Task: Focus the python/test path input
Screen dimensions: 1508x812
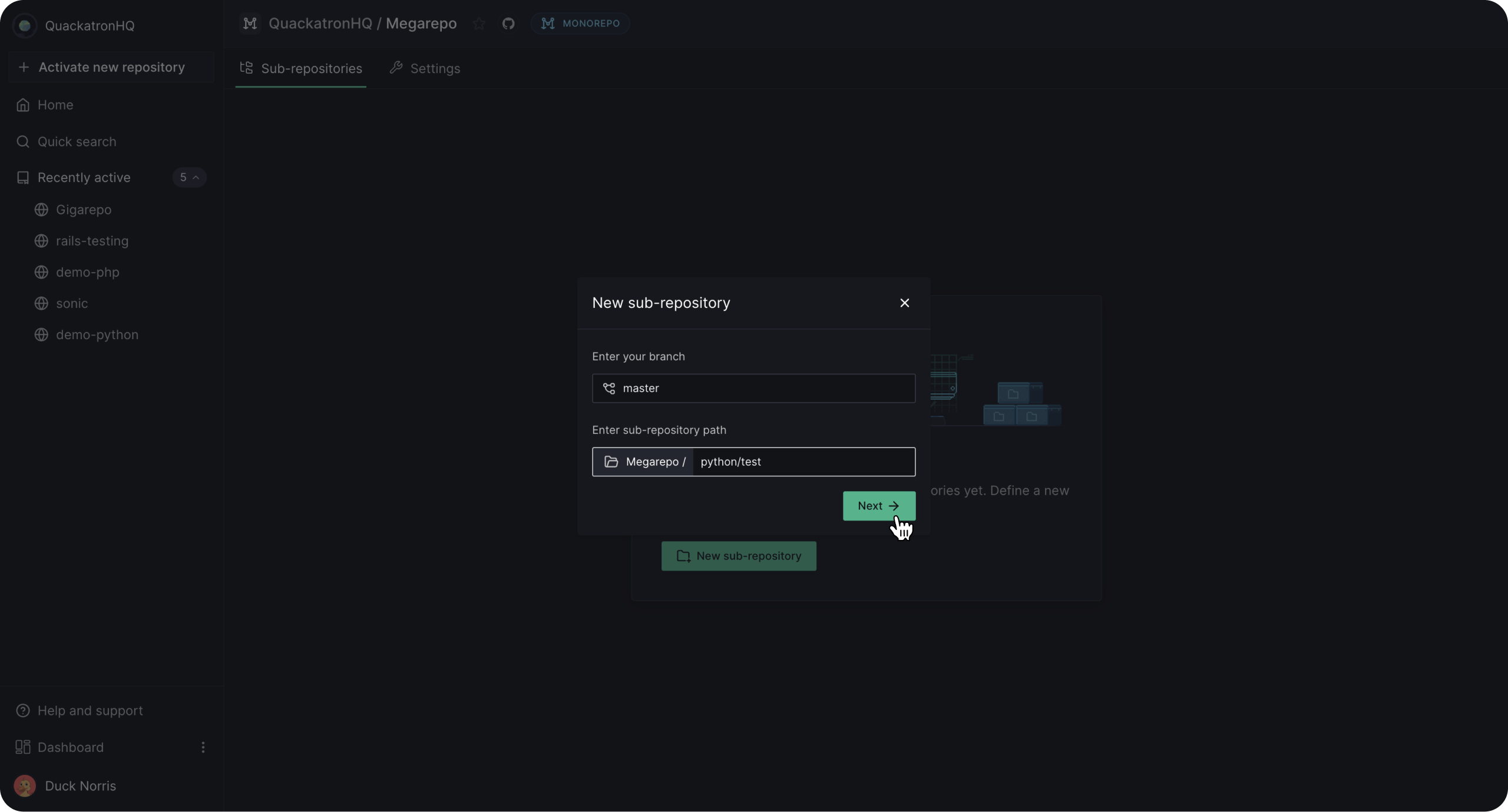Action: point(803,462)
